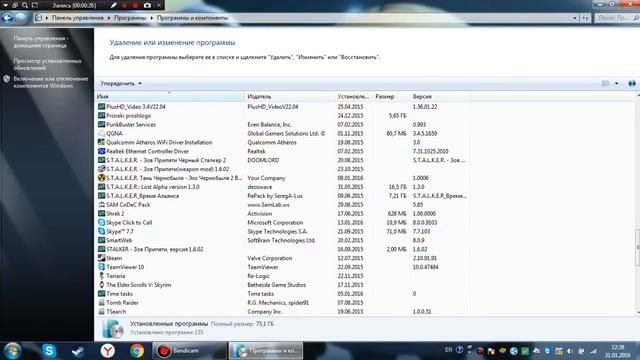
Task: Select Prizraki proshlogo program row
Action: pyautogui.click(x=282, y=116)
